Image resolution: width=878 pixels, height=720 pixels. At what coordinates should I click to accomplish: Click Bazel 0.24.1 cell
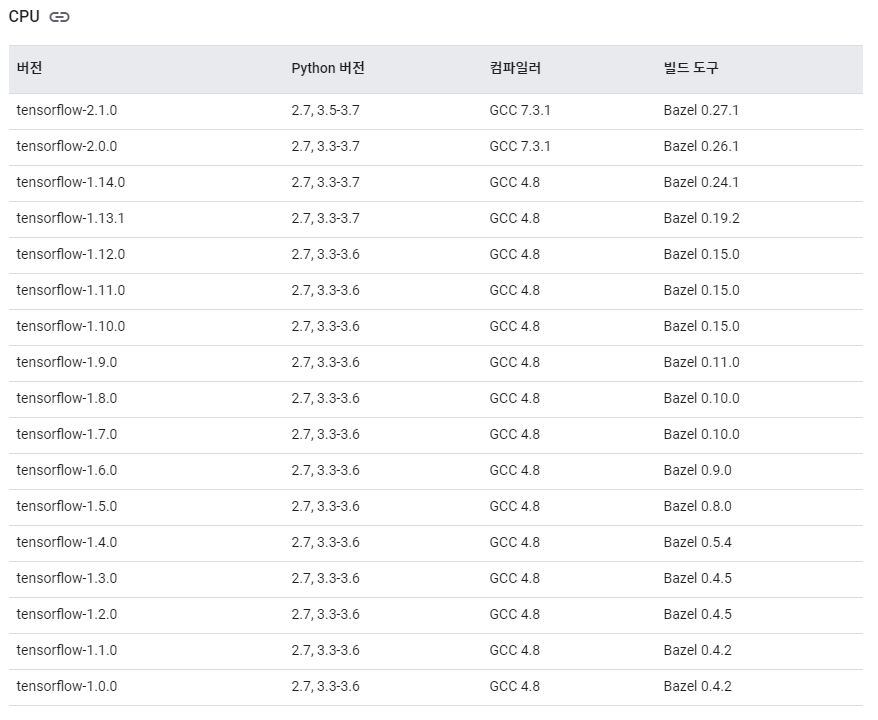(701, 183)
